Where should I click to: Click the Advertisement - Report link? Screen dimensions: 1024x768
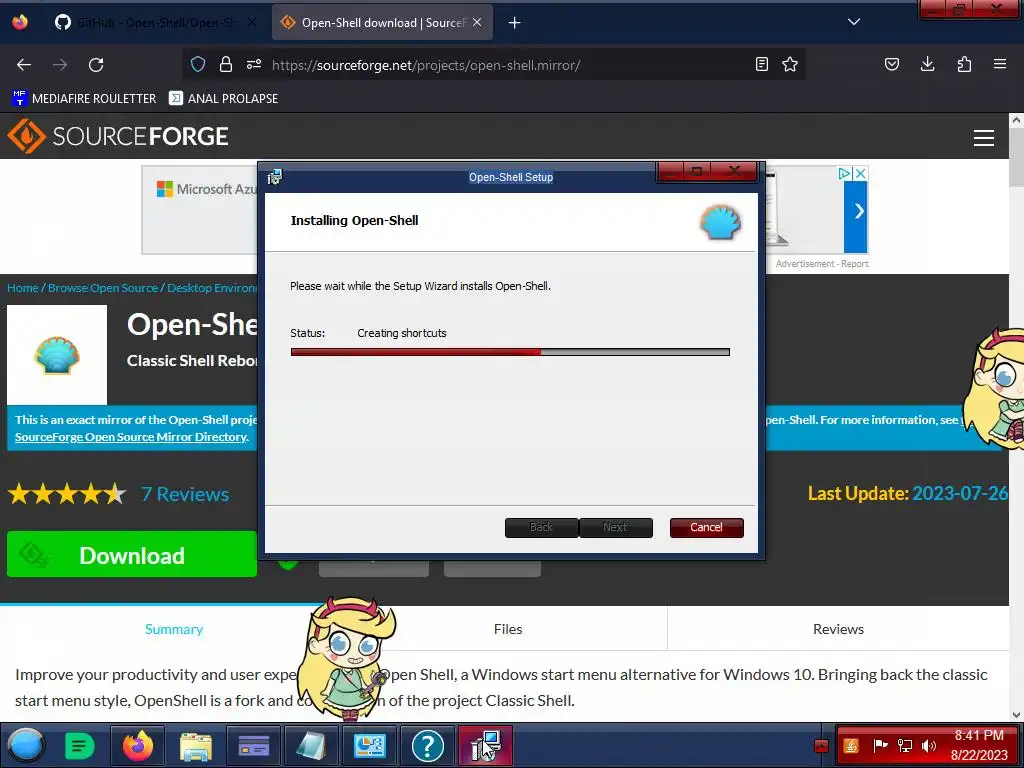[822, 264]
